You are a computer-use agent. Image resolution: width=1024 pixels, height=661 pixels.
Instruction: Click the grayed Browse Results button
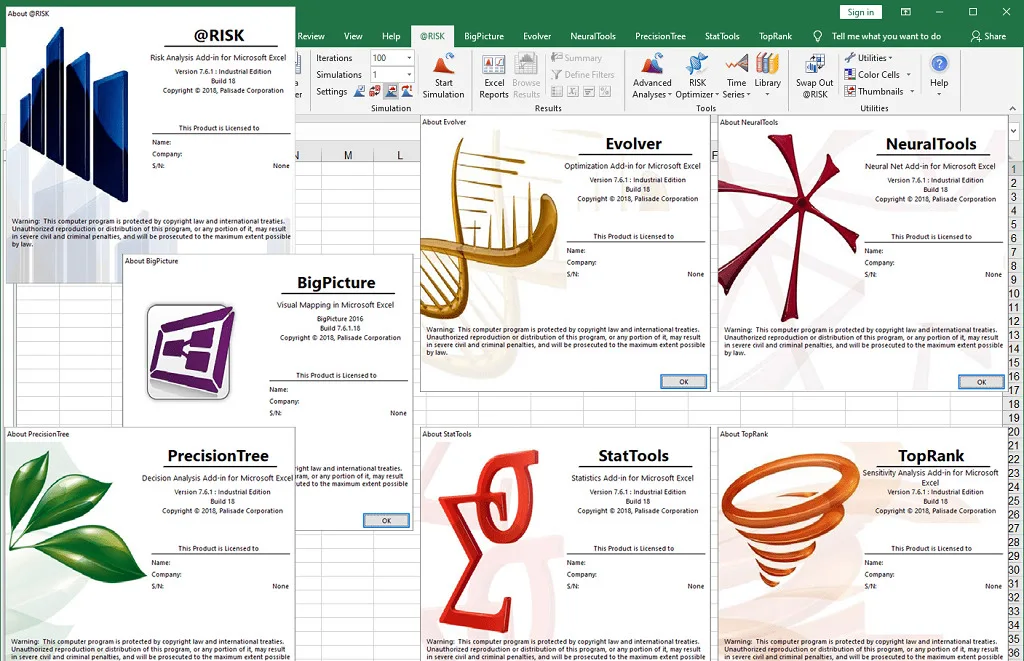click(x=526, y=76)
